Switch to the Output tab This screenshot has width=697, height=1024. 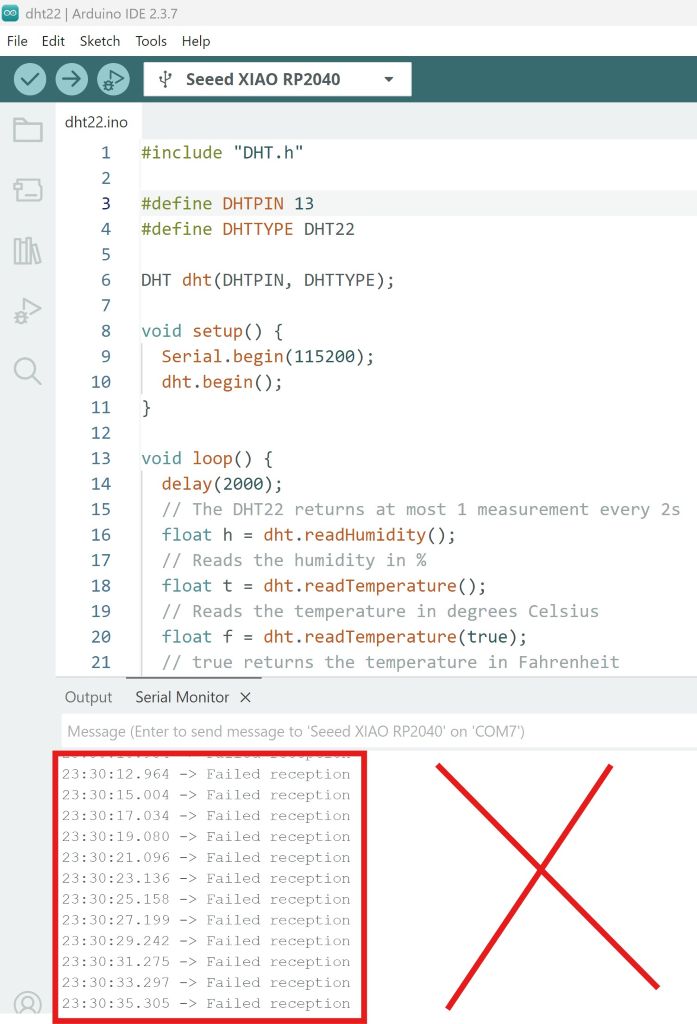pyautogui.click(x=88, y=697)
